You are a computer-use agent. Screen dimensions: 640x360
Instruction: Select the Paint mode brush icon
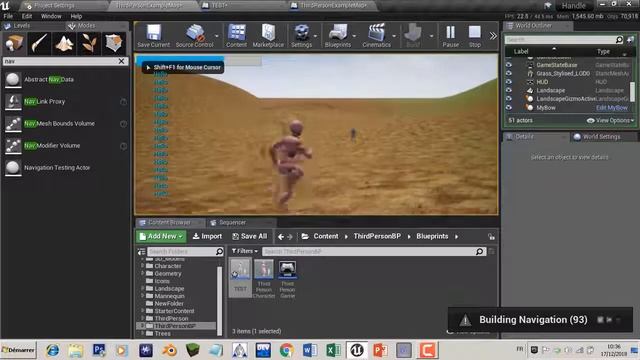pyautogui.click(x=39, y=43)
